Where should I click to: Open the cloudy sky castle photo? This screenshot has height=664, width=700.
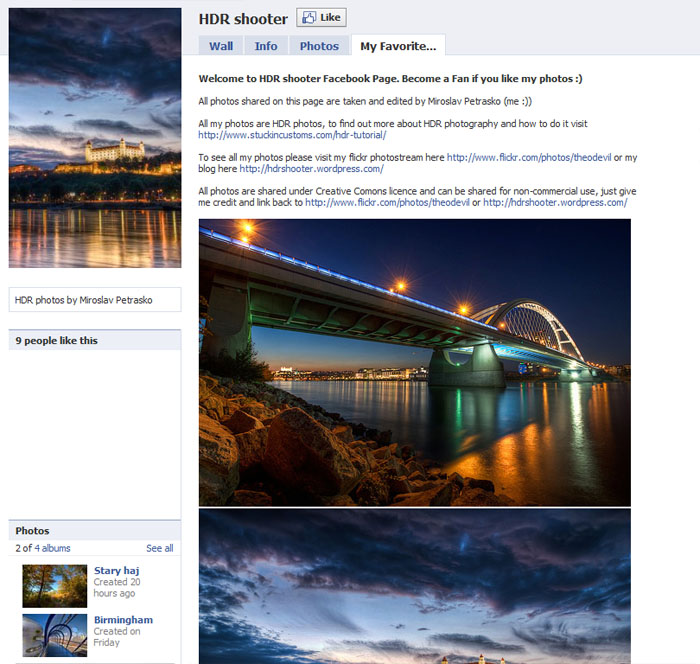click(415, 586)
